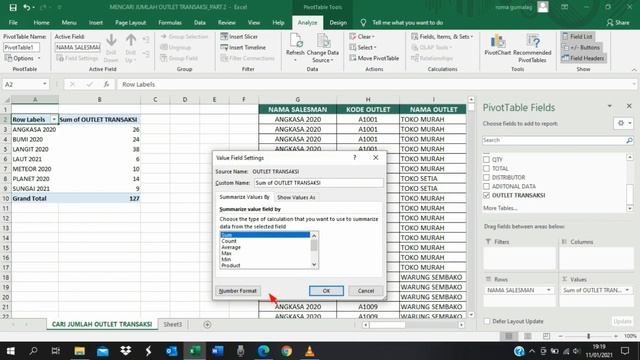Switch to the Formulas ribbon tab
The image size is (640, 360).
point(170,22)
